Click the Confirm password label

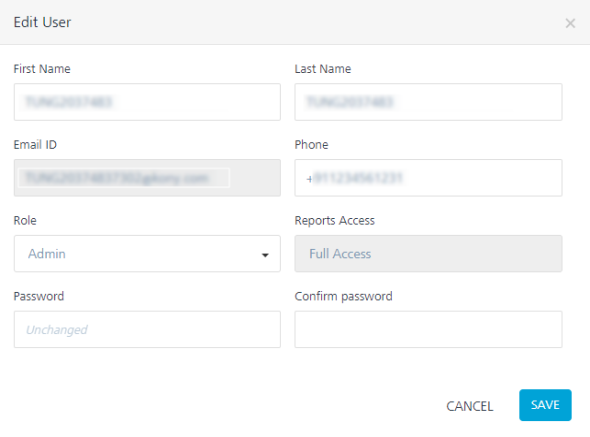[x=343, y=296]
